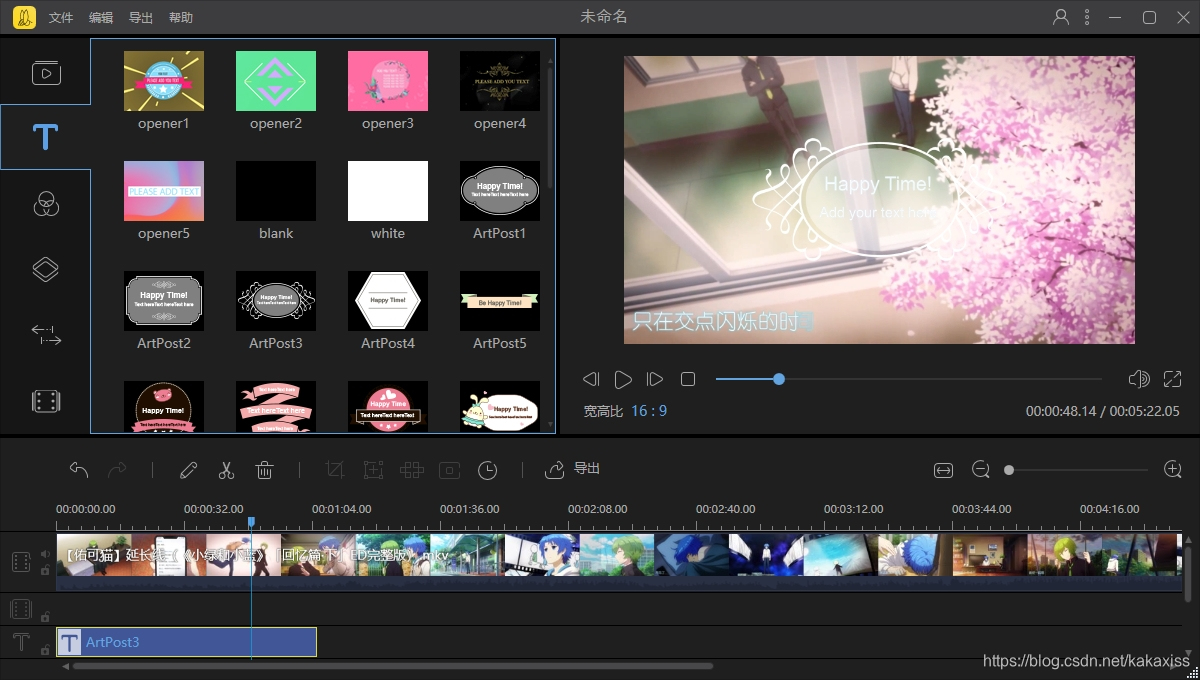Select the opener1 text template
This screenshot has width=1200, height=680.
tap(164, 81)
